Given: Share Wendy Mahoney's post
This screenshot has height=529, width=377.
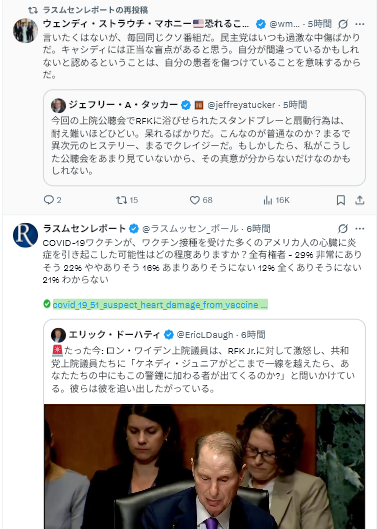Looking at the screenshot, I should [x=360, y=200].
